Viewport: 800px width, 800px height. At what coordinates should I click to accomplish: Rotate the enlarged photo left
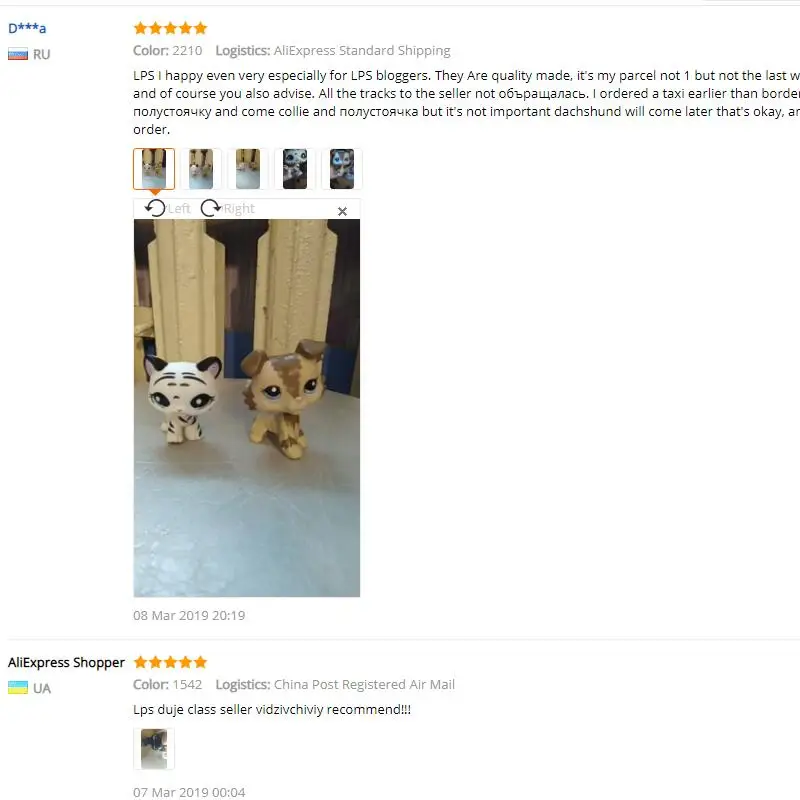click(x=167, y=208)
